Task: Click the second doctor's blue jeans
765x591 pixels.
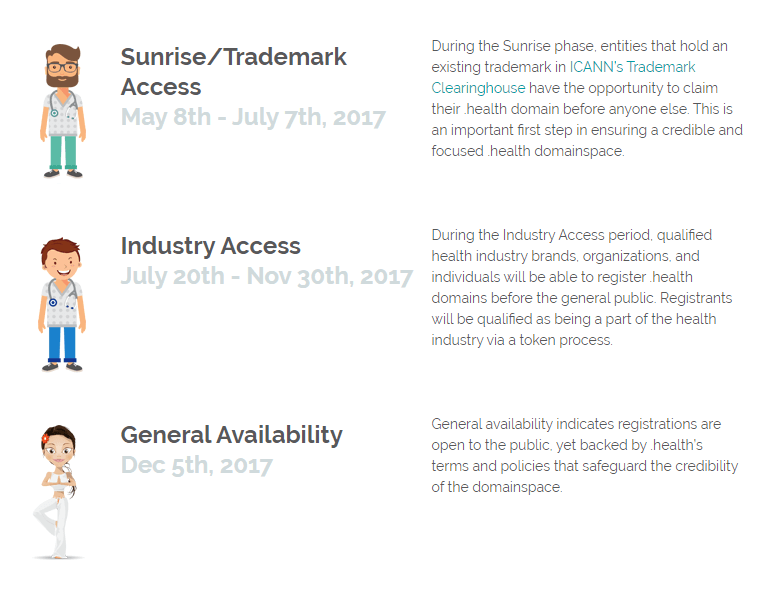Action: (62, 343)
